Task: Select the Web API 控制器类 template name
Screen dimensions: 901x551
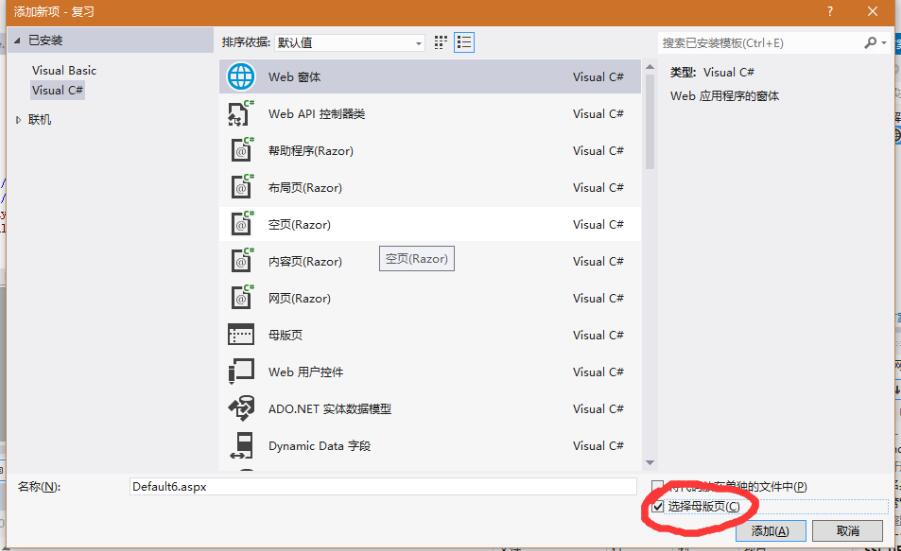Action: tap(317, 114)
